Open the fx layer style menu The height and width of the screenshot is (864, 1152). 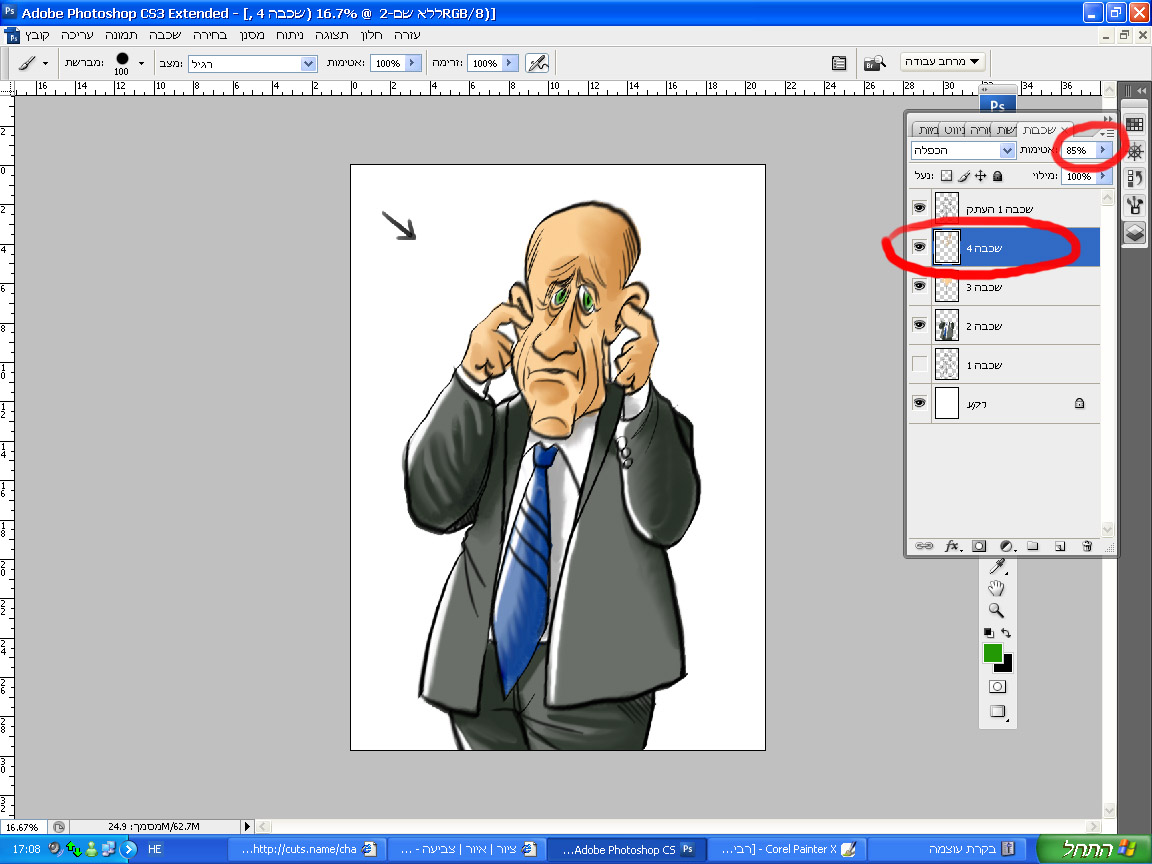click(952, 546)
